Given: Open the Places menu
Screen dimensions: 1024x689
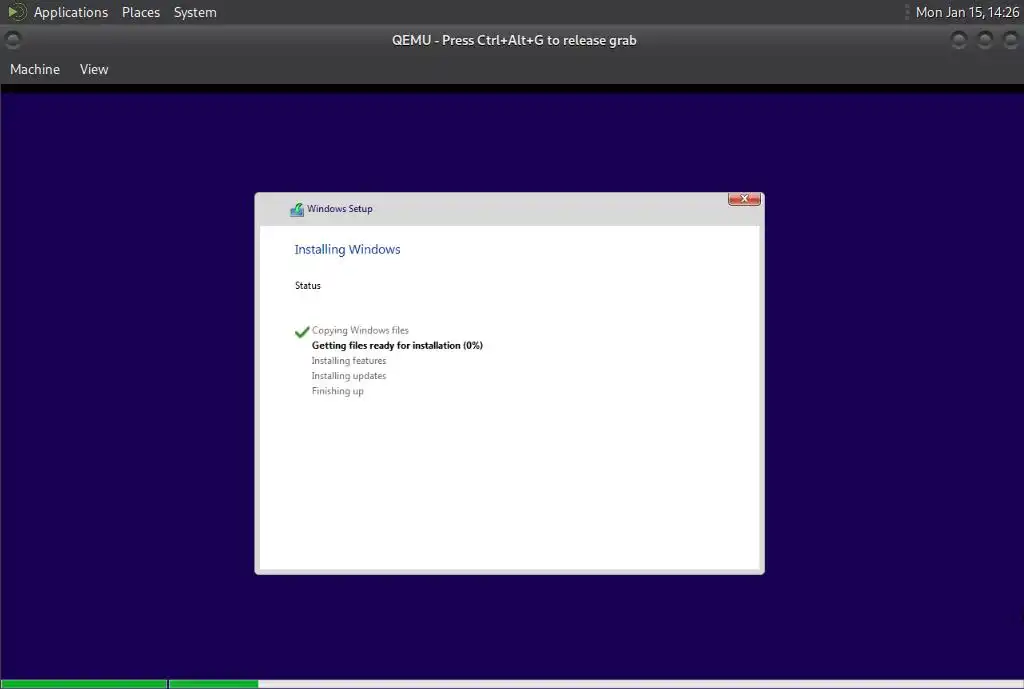Looking at the screenshot, I should pos(140,12).
